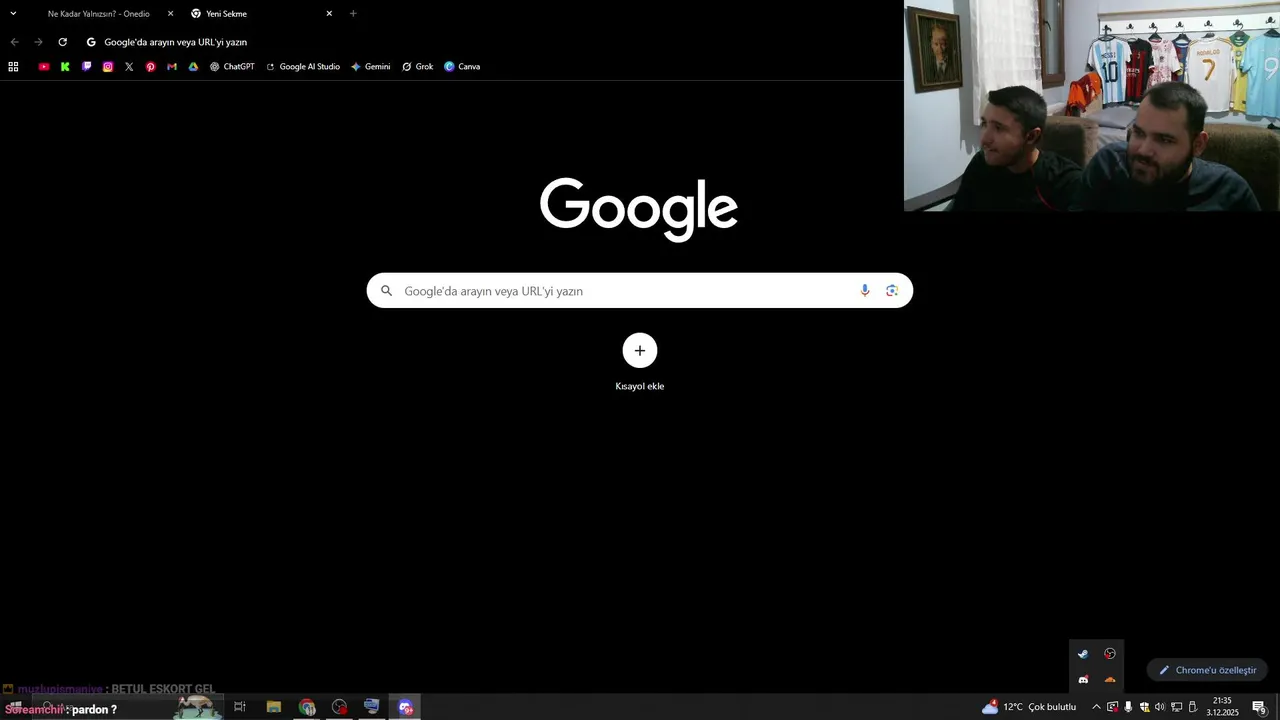Open OBS Studio on the taskbar
The image size is (1280, 720).
pyautogui.click(x=339, y=707)
